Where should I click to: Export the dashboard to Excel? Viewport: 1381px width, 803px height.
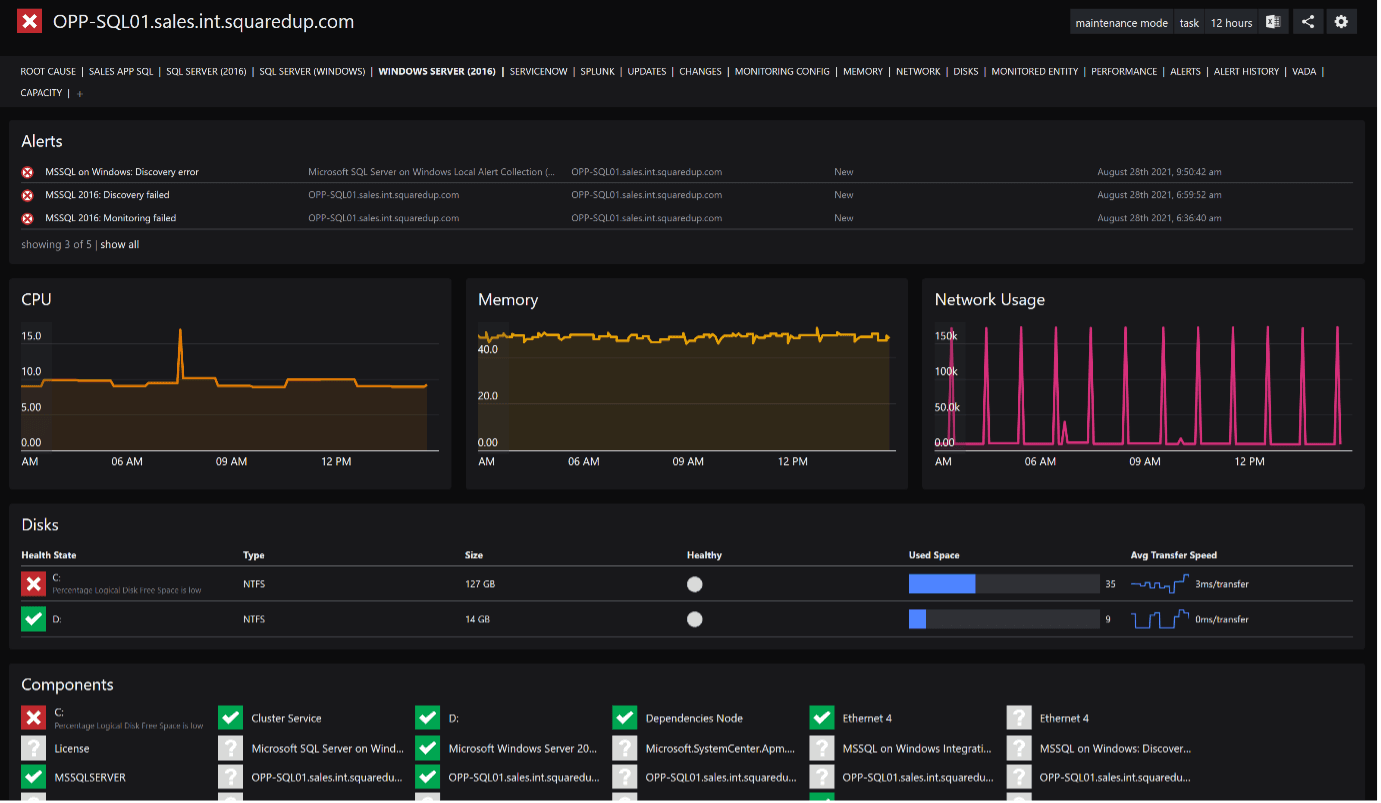pos(1273,22)
